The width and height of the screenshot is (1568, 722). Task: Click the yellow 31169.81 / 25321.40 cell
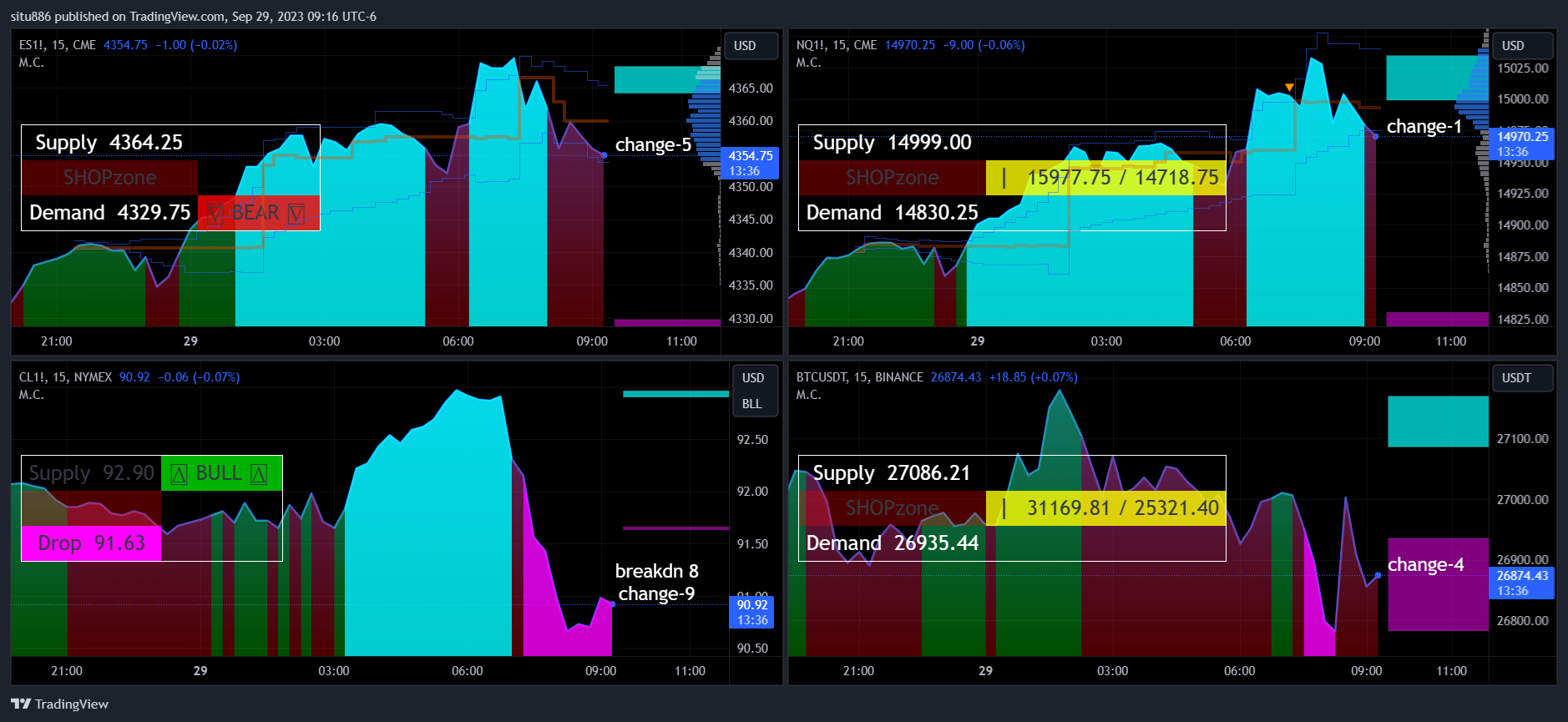tap(1105, 508)
